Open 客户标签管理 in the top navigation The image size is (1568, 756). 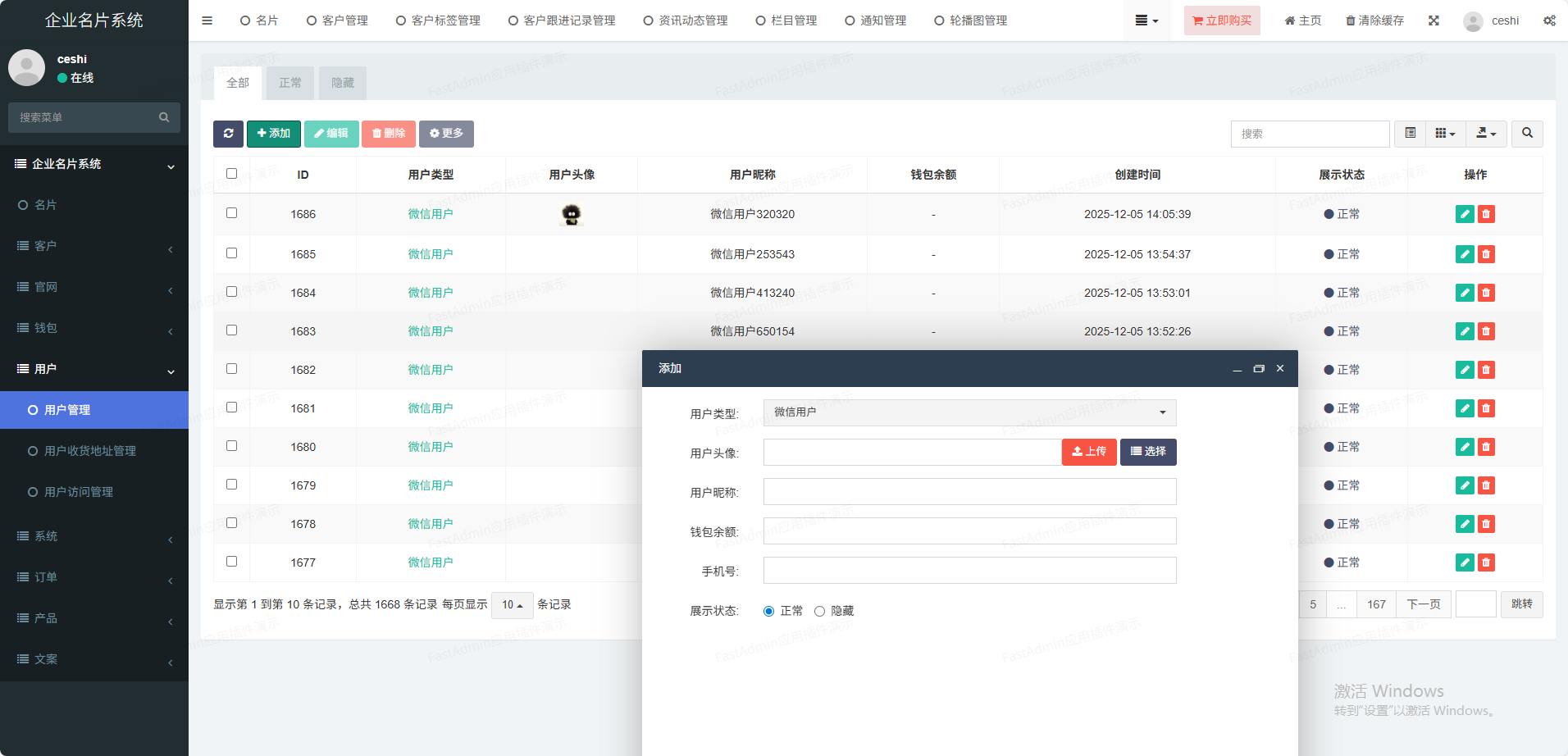pyautogui.click(x=438, y=20)
